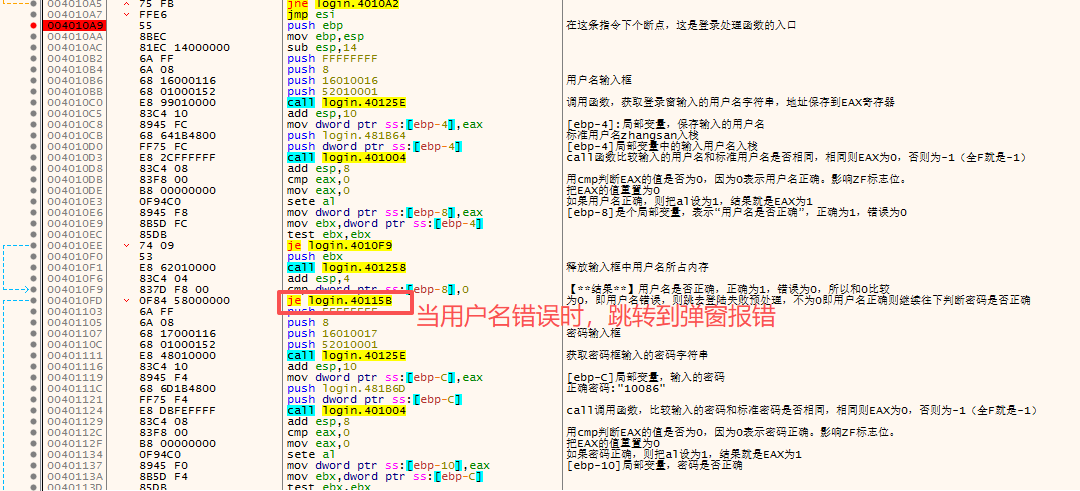Viewport: 1080px width, 491px height.
Task: Select the highlighted address 004010A9
Action: 67,25
